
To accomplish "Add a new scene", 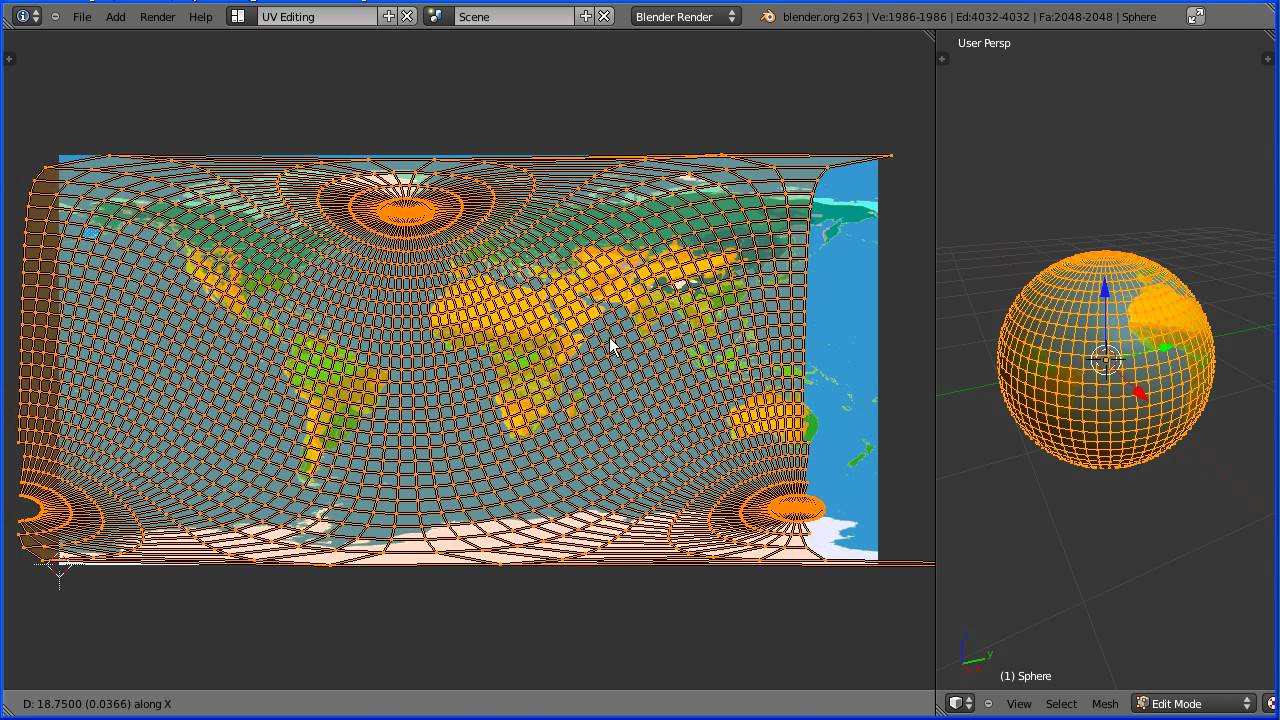I will pyautogui.click(x=586, y=16).
